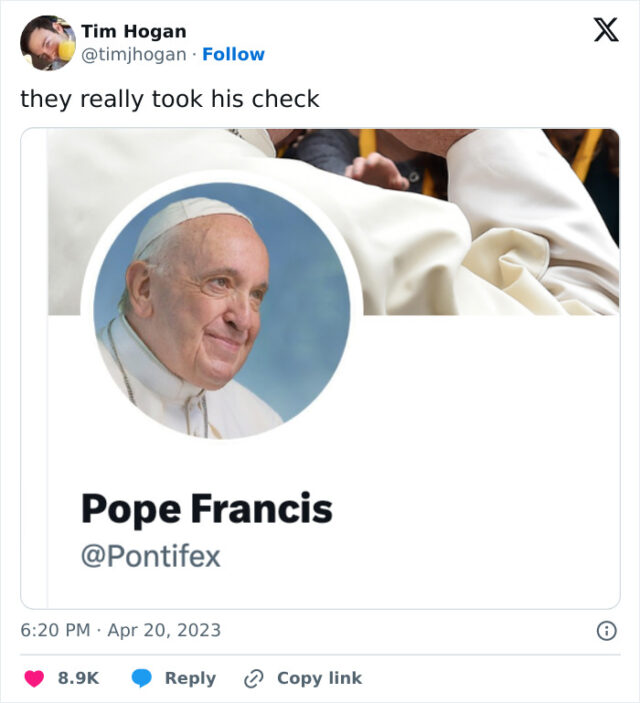The width and height of the screenshot is (640, 703).
Task: Click the banner photo above the profile
Action: coord(480,220)
